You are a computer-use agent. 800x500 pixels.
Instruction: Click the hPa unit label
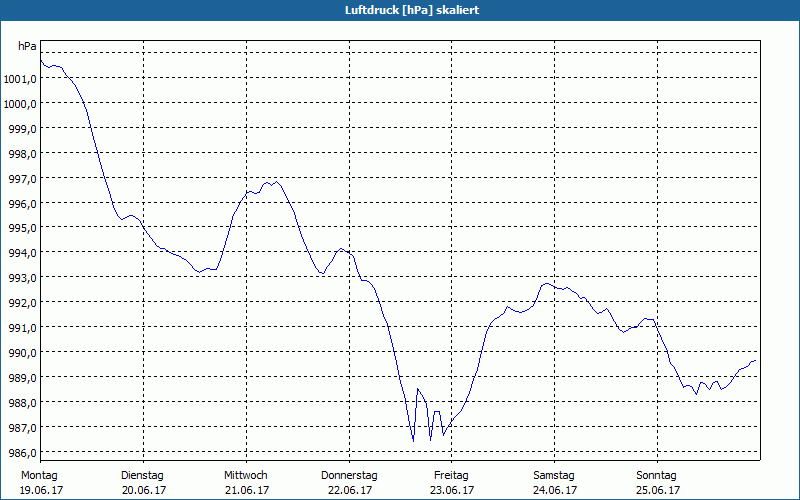(27, 46)
